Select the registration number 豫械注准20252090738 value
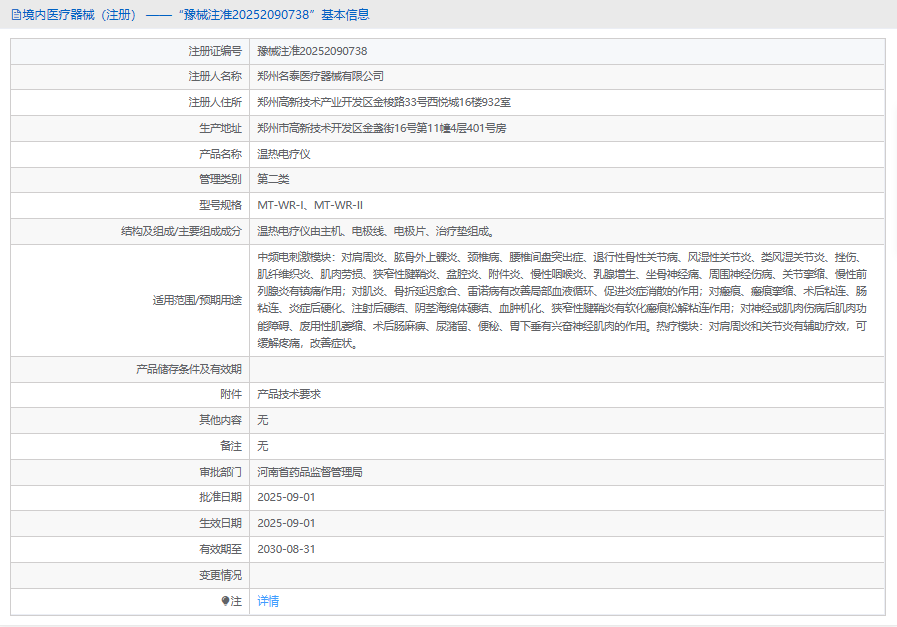Image resolution: width=897 pixels, height=627 pixels. [x=312, y=50]
